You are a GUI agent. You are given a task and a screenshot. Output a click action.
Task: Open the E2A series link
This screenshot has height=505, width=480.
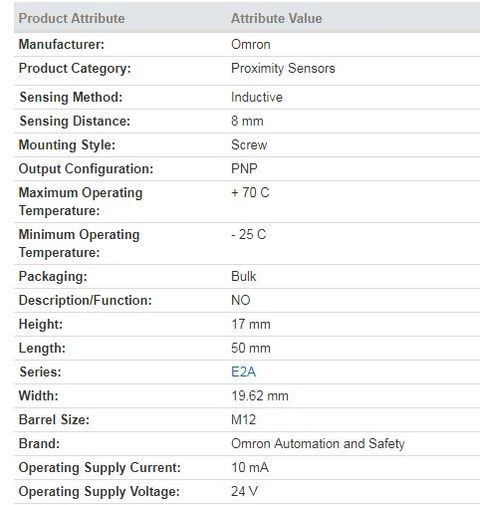click(243, 372)
